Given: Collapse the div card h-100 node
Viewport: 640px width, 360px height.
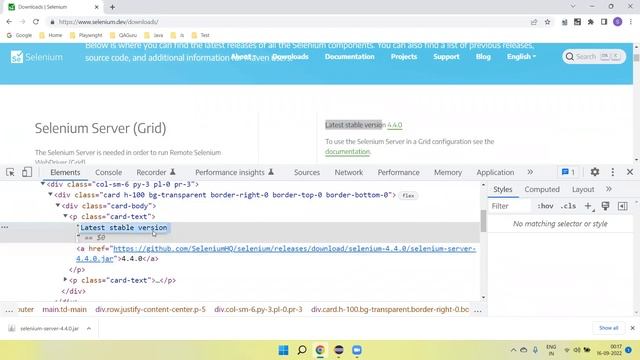Looking at the screenshot, I should pyautogui.click(x=51, y=195).
